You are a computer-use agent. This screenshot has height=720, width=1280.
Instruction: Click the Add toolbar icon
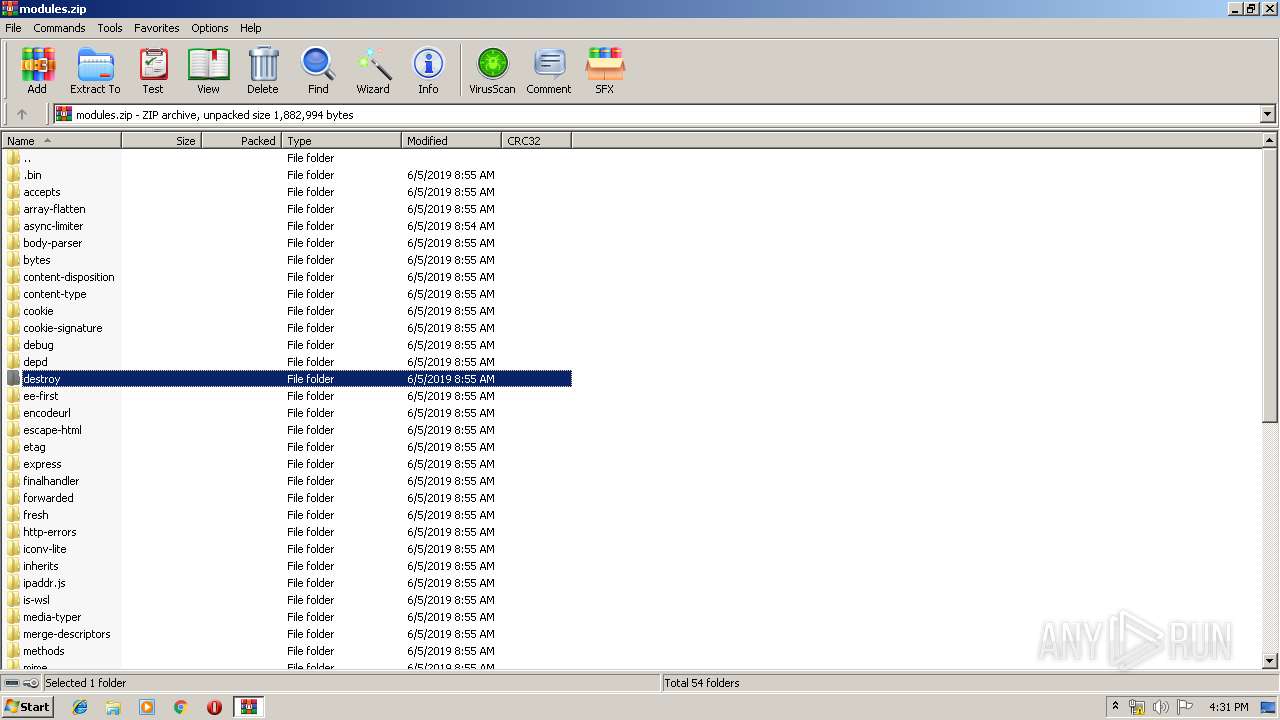click(x=37, y=71)
